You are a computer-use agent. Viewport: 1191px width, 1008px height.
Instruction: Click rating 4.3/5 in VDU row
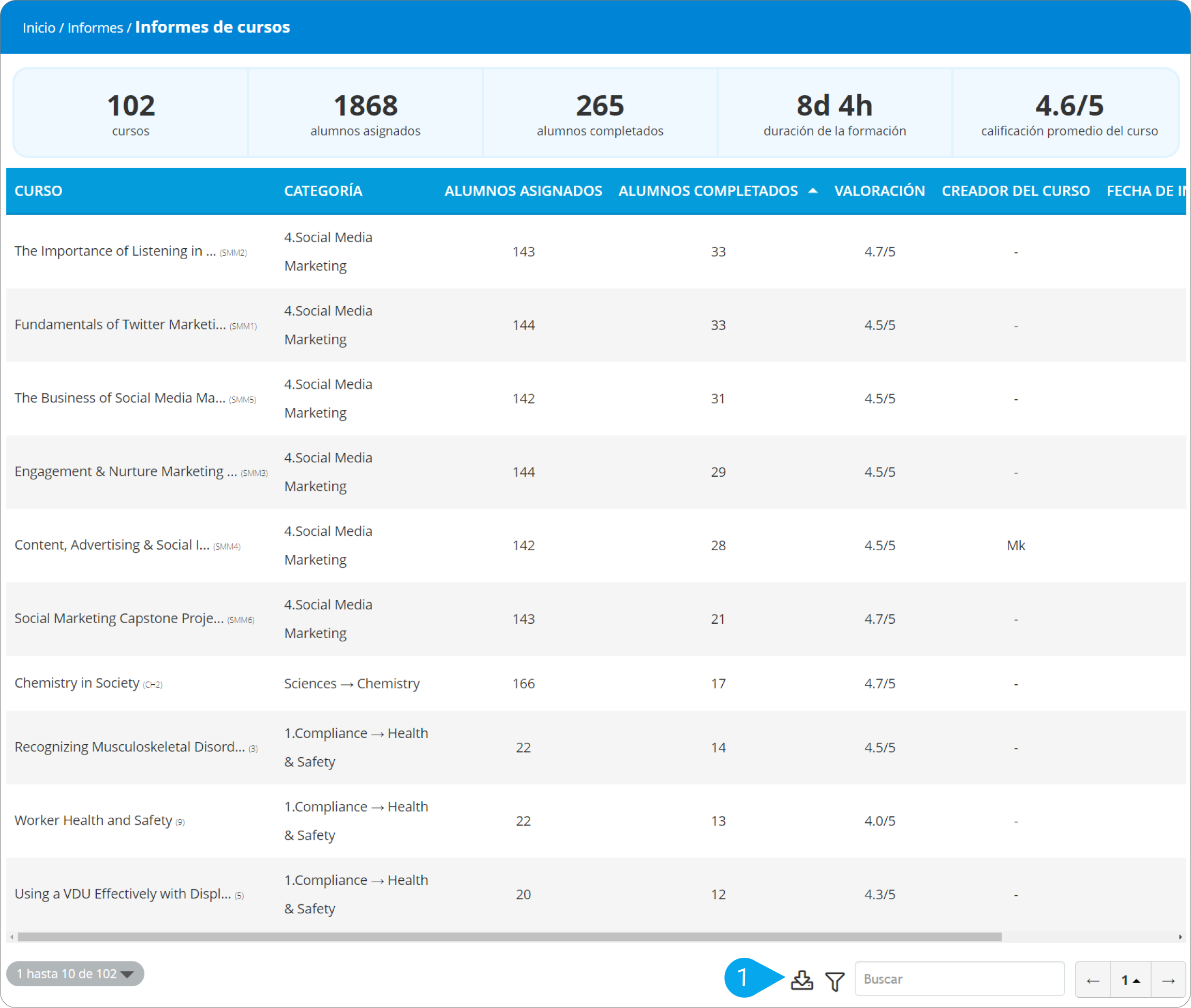coord(880,894)
